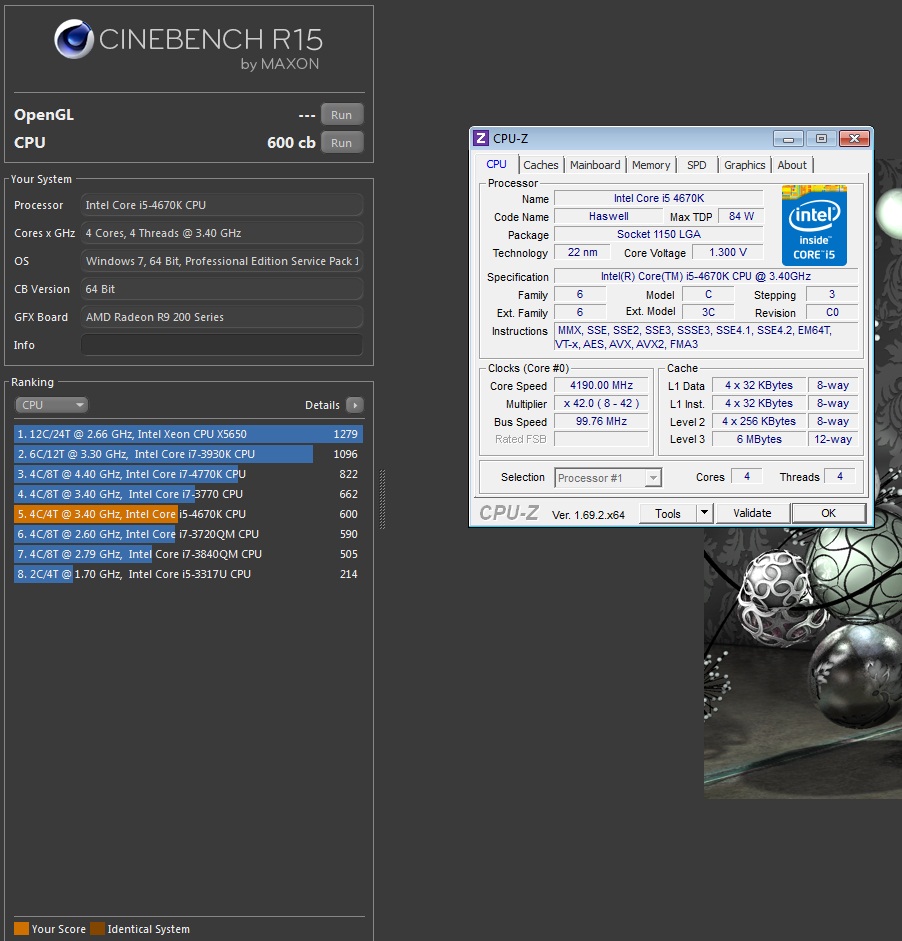
Task: Click the Identical System brown swatch
Action: (97, 928)
